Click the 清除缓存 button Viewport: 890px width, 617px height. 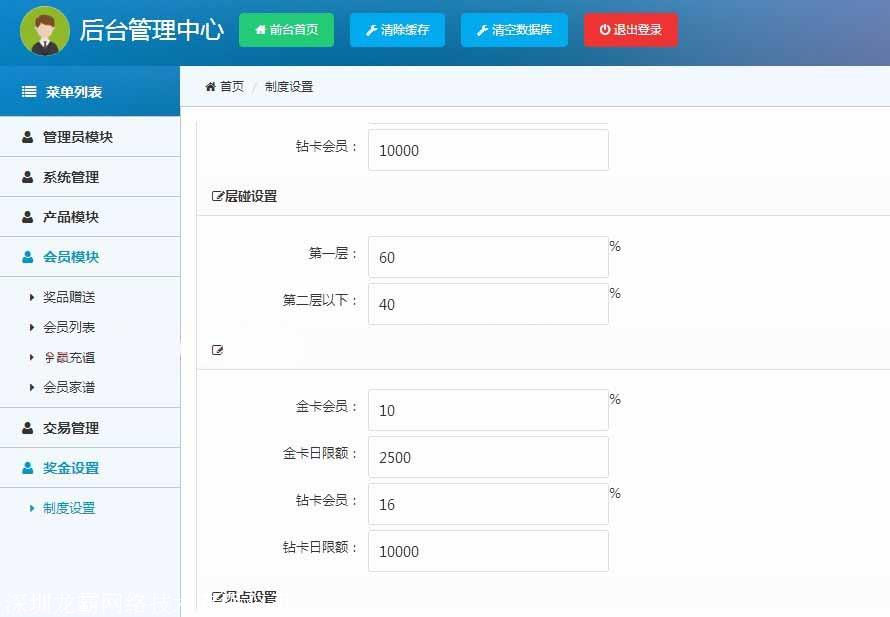coord(397,30)
